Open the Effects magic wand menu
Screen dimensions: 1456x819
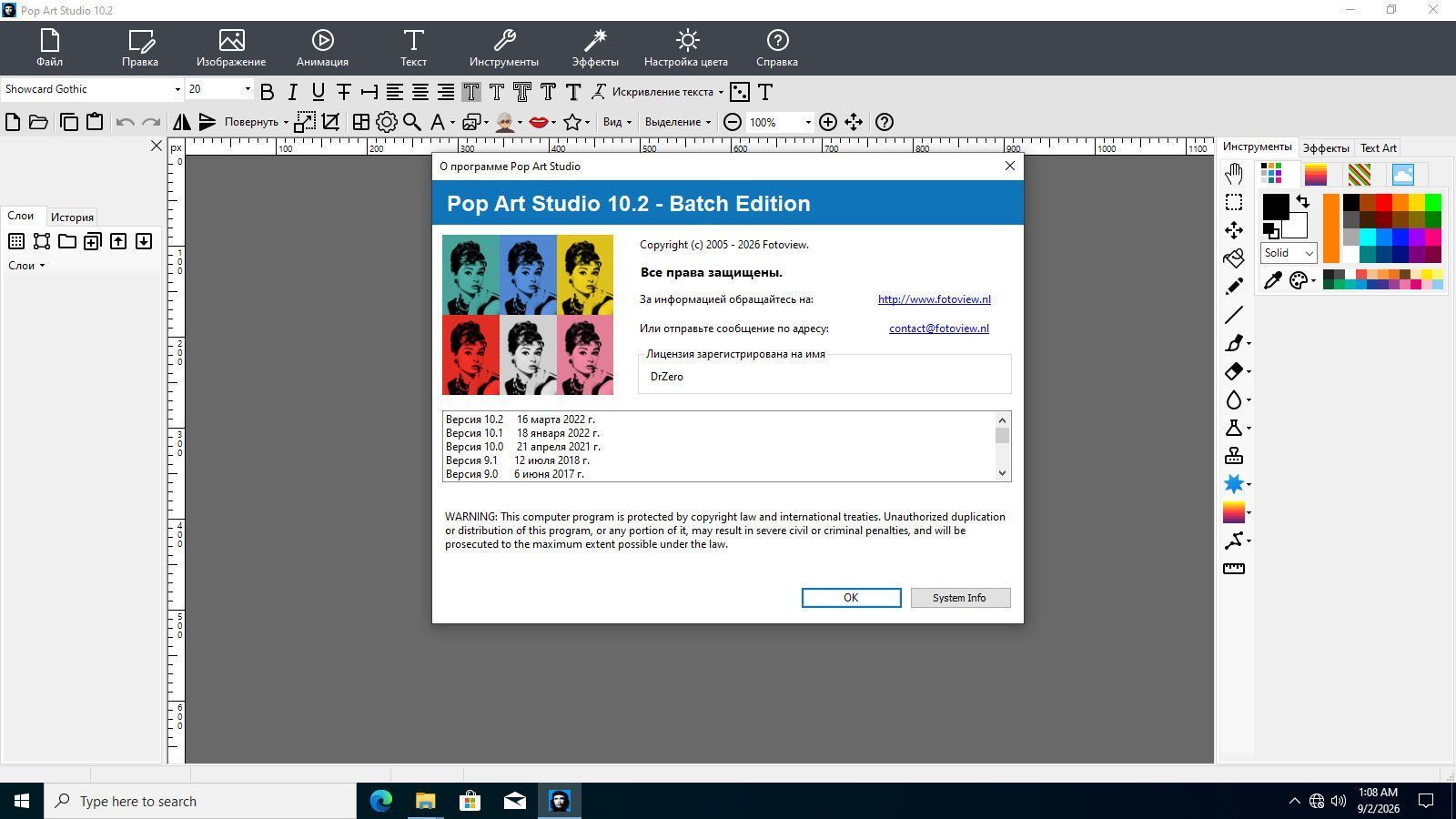[595, 48]
